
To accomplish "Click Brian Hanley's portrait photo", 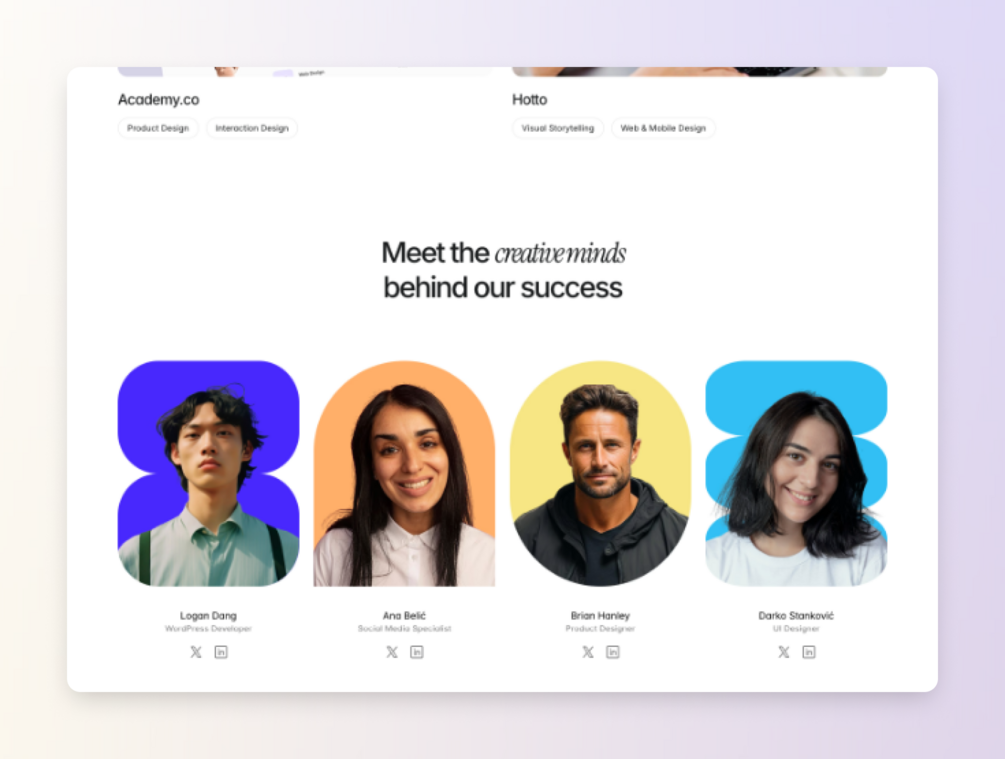I will tap(601, 473).
